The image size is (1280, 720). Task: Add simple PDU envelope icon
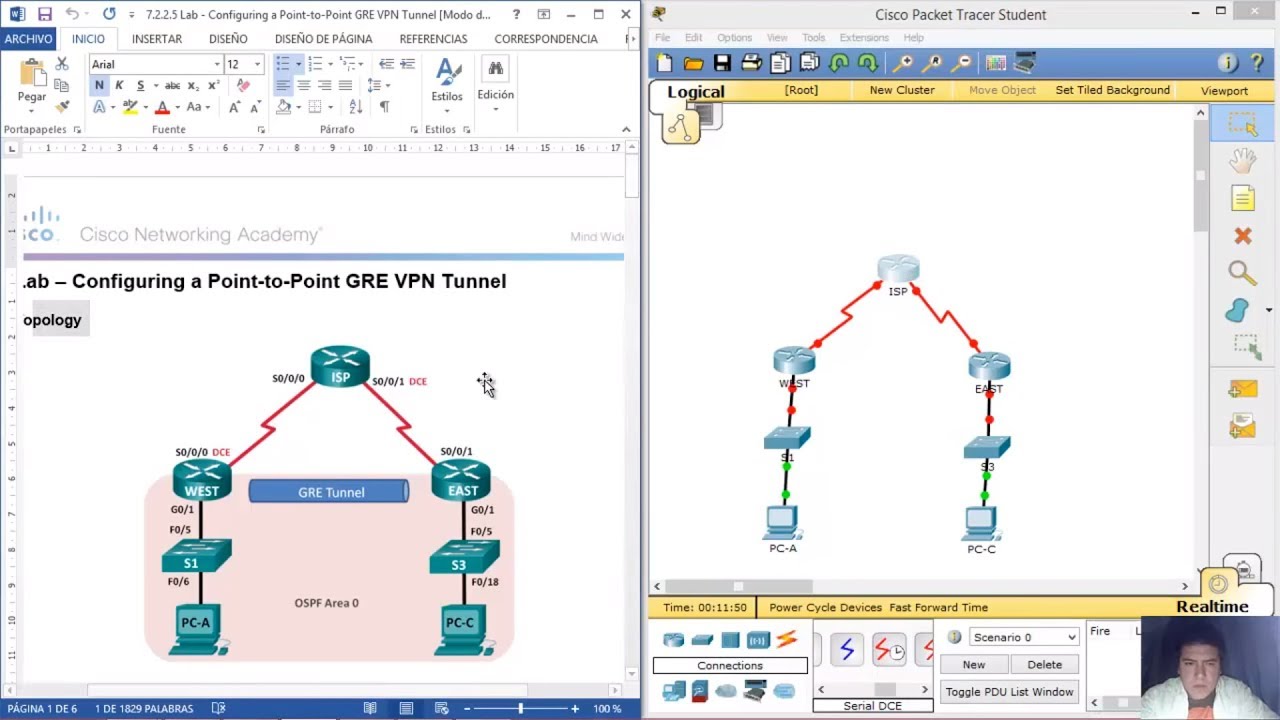click(1243, 390)
